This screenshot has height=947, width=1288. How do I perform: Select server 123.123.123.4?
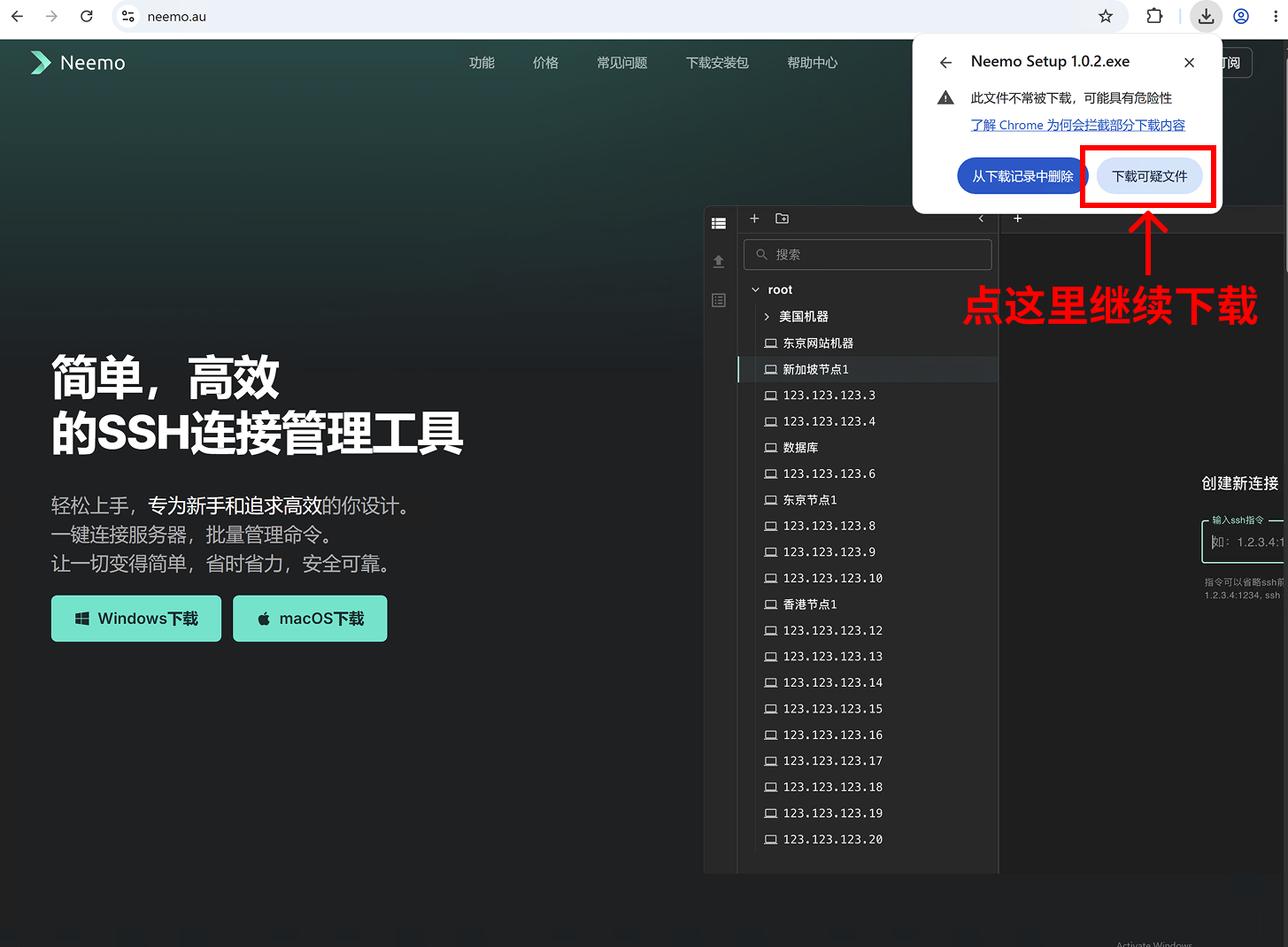click(x=868, y=421)
